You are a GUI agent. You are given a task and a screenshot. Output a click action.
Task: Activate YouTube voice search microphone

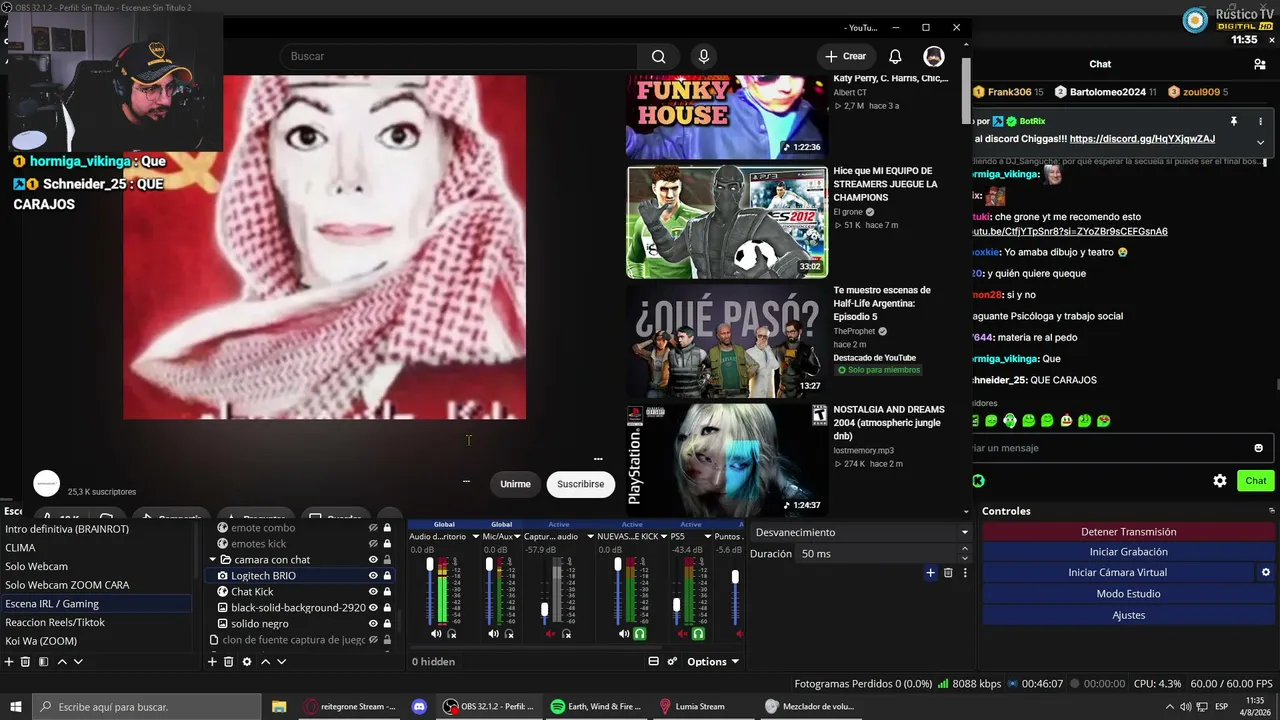click(704, 57)
